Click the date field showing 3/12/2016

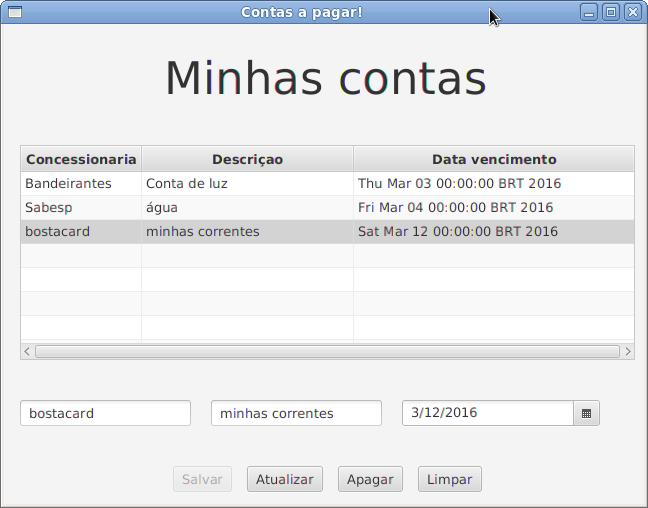coord(487,413)
